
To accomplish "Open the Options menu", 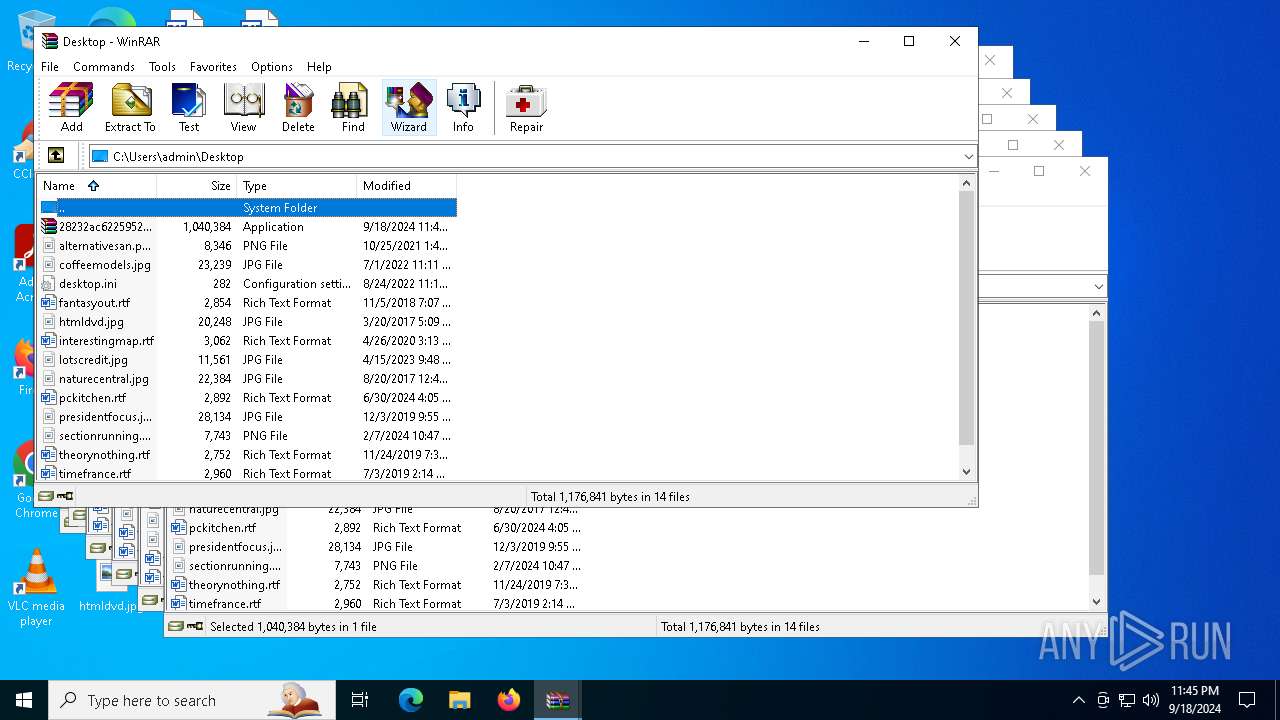I will [x=272, y=67].
